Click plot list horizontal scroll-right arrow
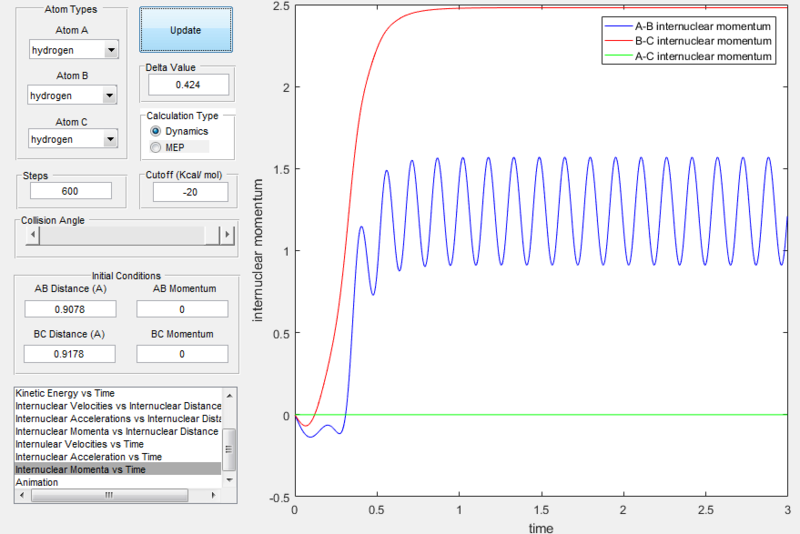800x534 pixels. coord(213,495)
